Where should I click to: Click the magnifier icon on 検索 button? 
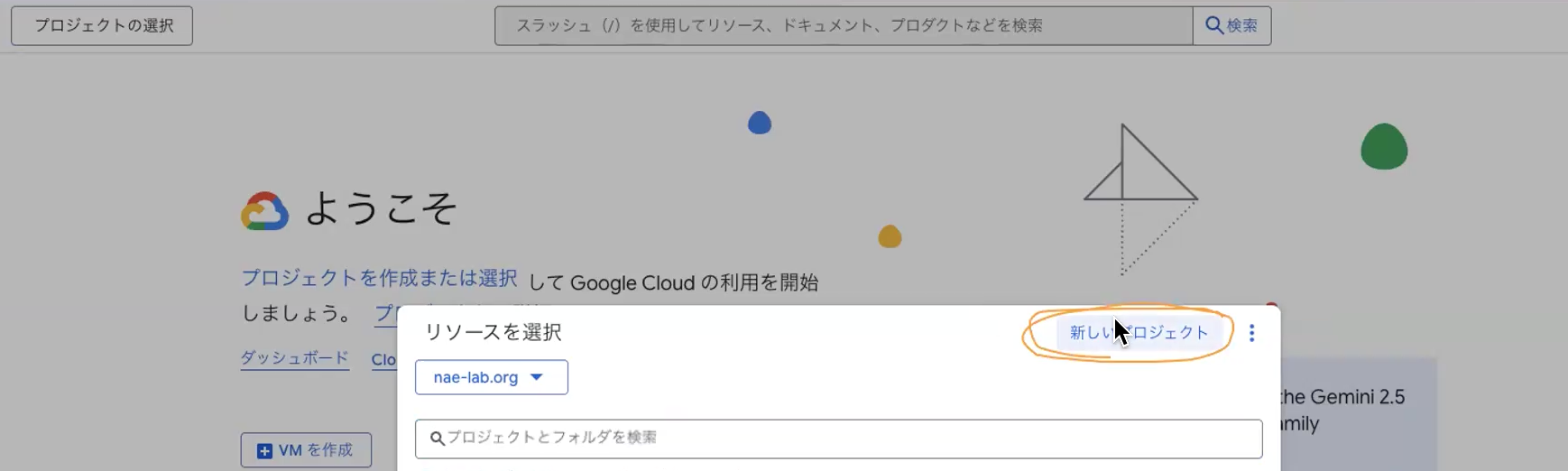[x=1214, y=25]
